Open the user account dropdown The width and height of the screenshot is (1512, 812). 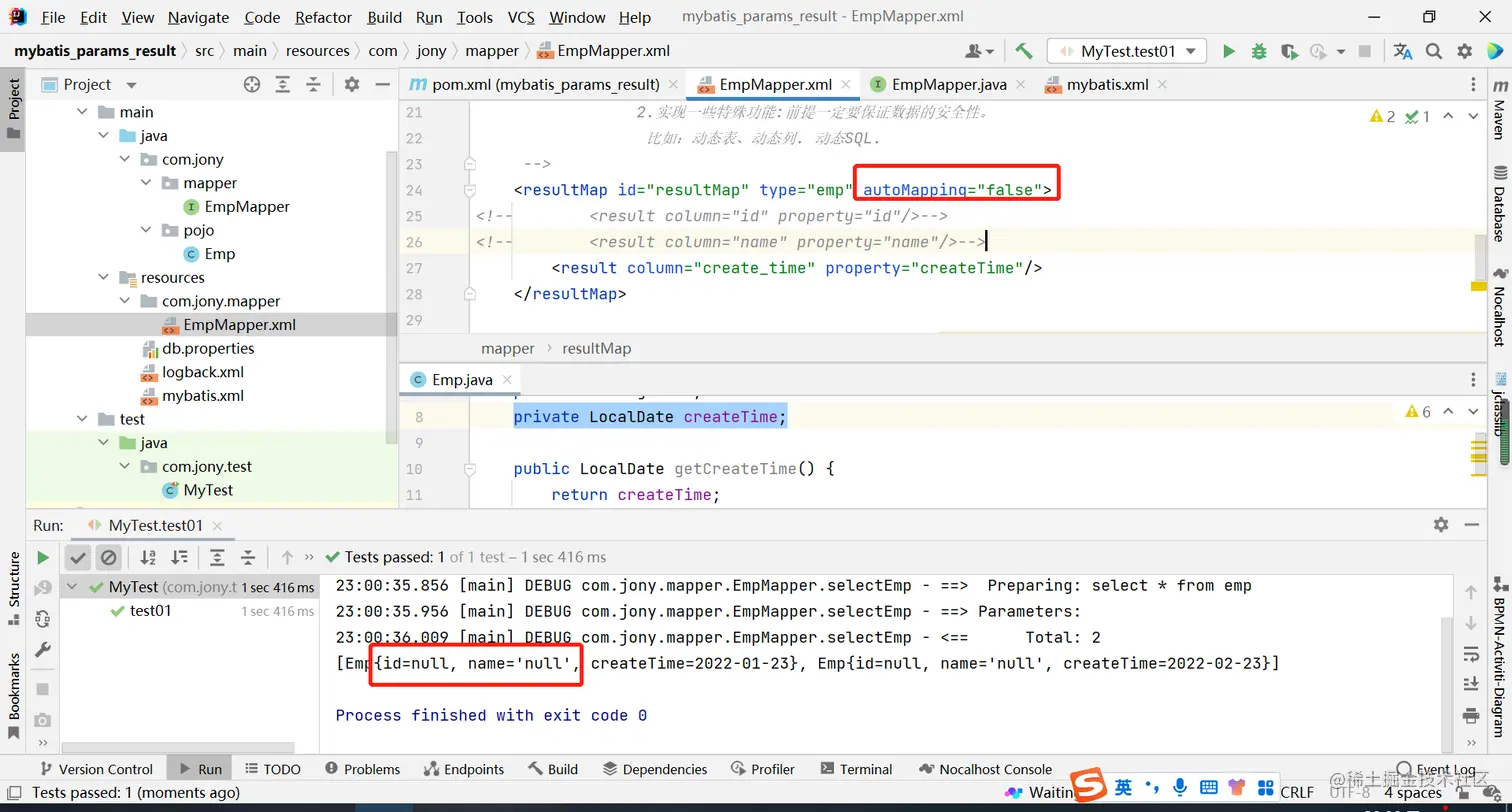(979, 51)
